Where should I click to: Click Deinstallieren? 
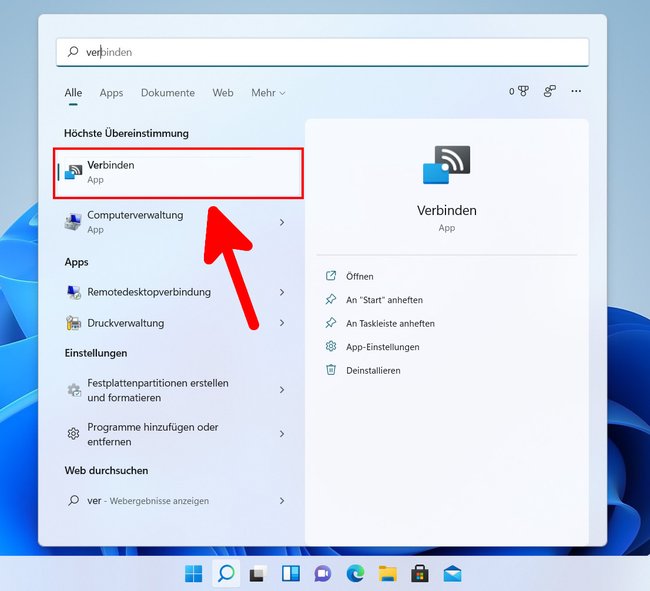click(373, 371)
